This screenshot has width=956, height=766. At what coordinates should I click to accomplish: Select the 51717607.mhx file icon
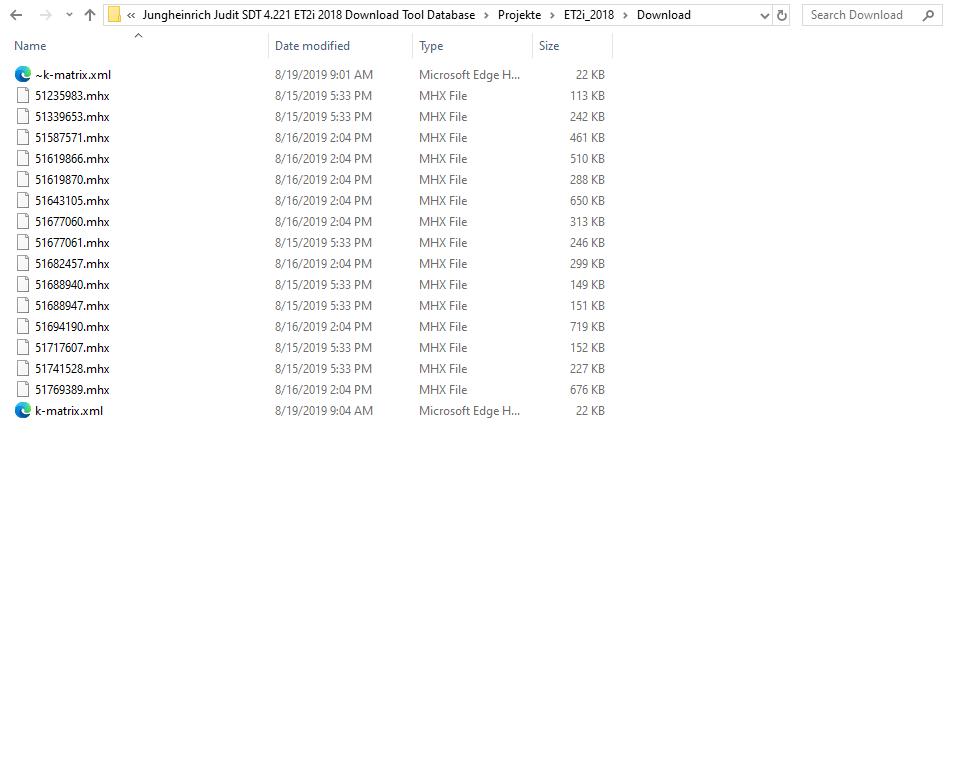click(23, 348)
